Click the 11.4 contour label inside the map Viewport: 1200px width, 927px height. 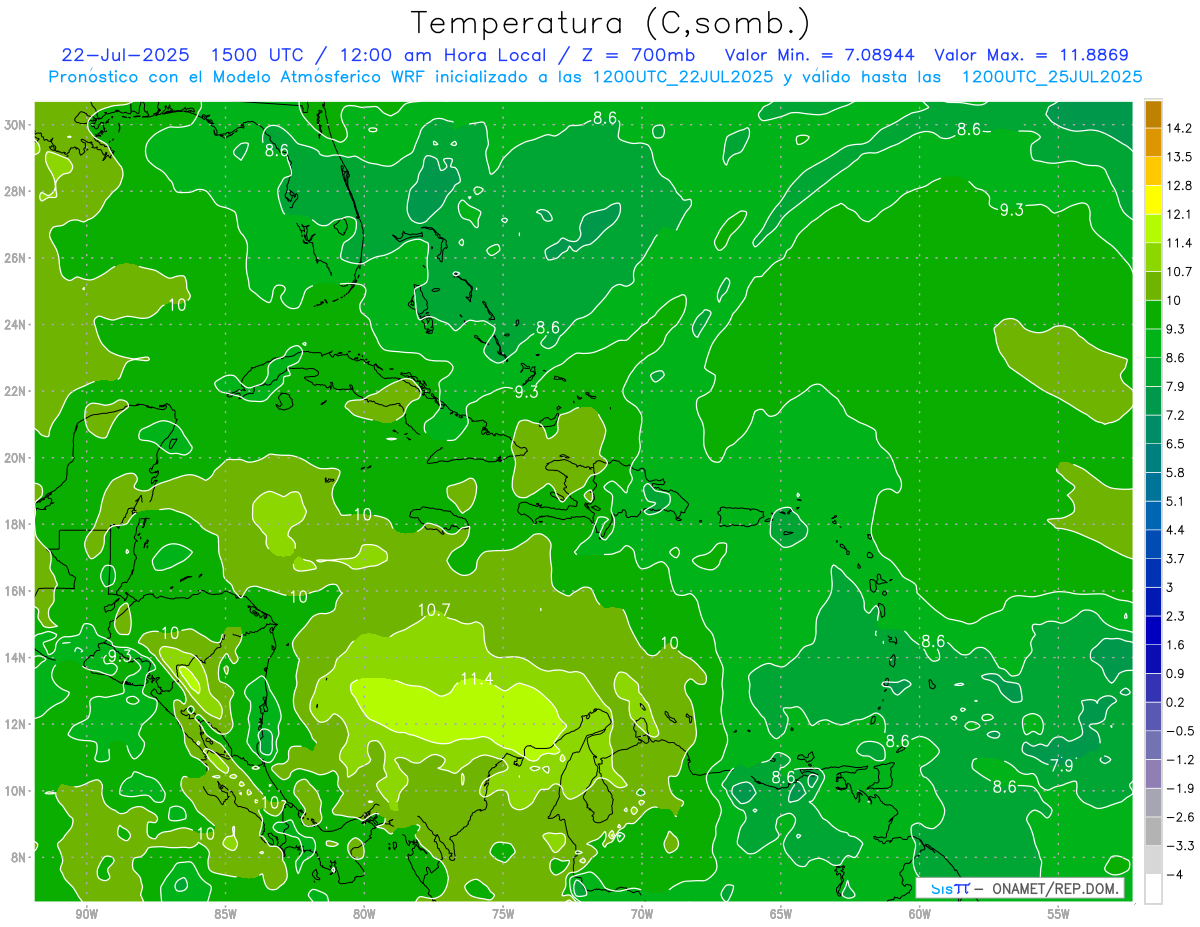coord(477,679)
